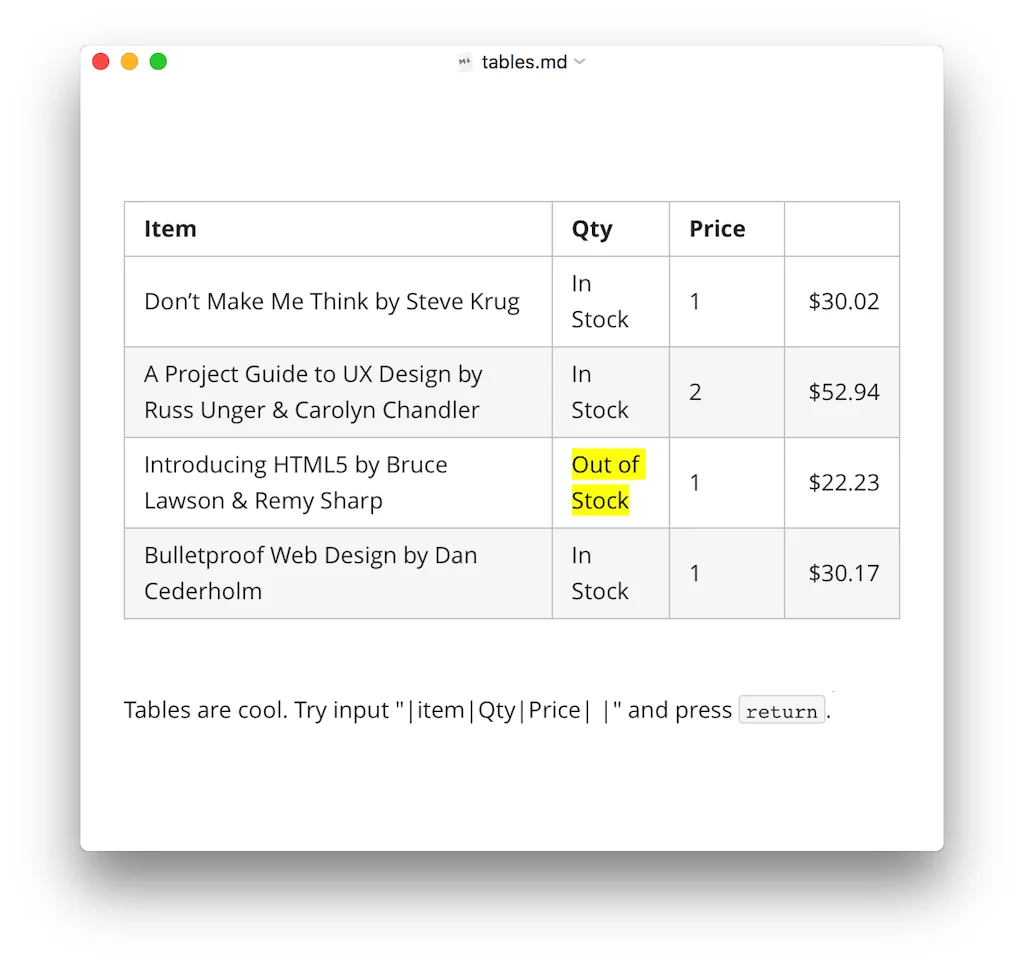Image resolution: width=1024 pixels, height=966 pixels.
Task: Click the tables.md markdown file icon
Action: (x=465, y=62)
